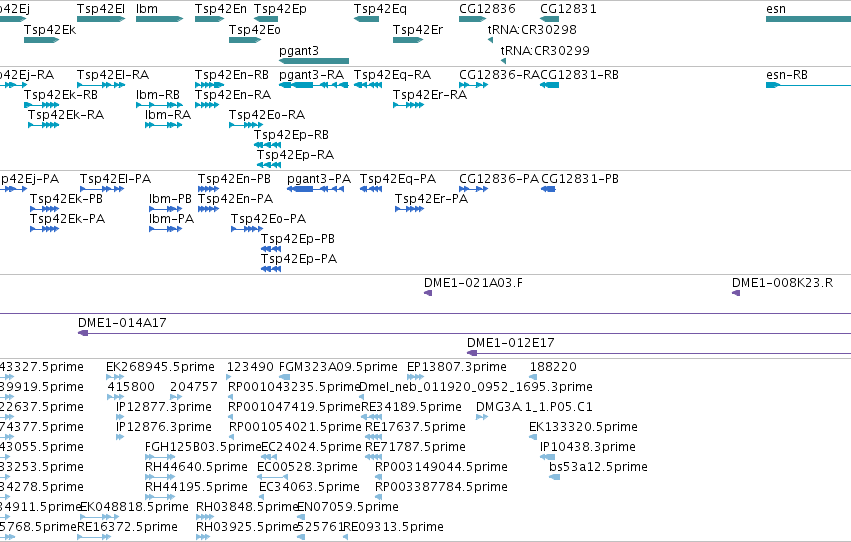This screenshot has width=851, height=542.
Task: Select EST RE34189.5prime
Action: click(x=372, y=417)
